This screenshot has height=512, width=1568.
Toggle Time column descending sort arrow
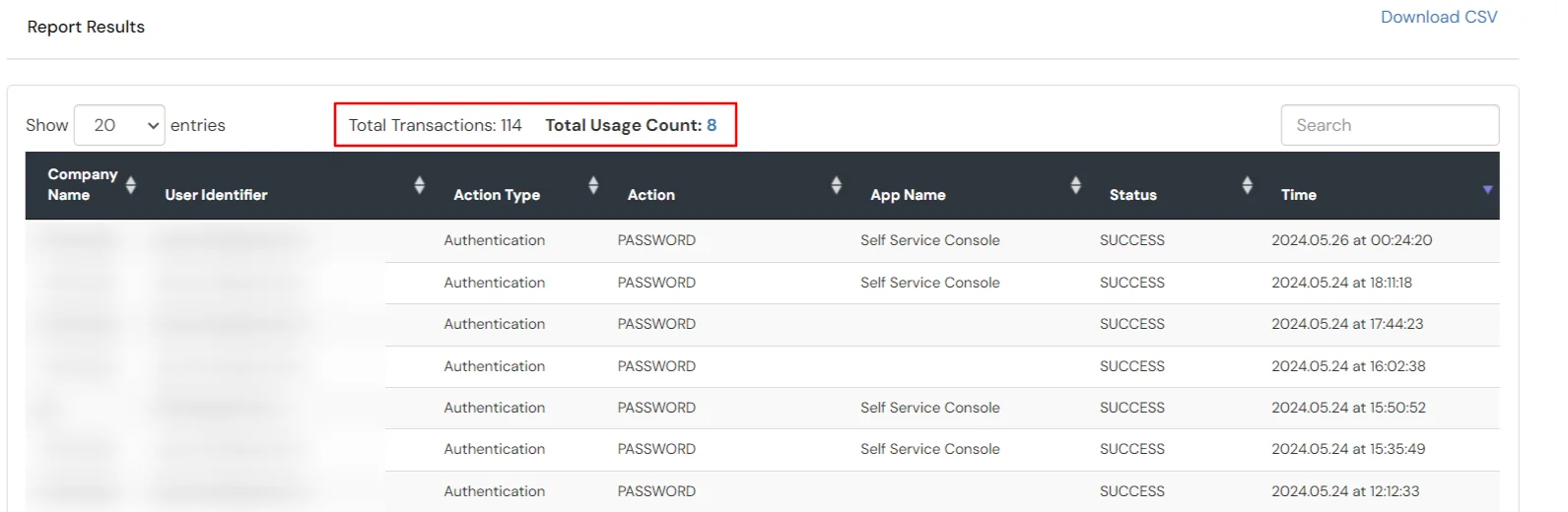point(1487,189)
